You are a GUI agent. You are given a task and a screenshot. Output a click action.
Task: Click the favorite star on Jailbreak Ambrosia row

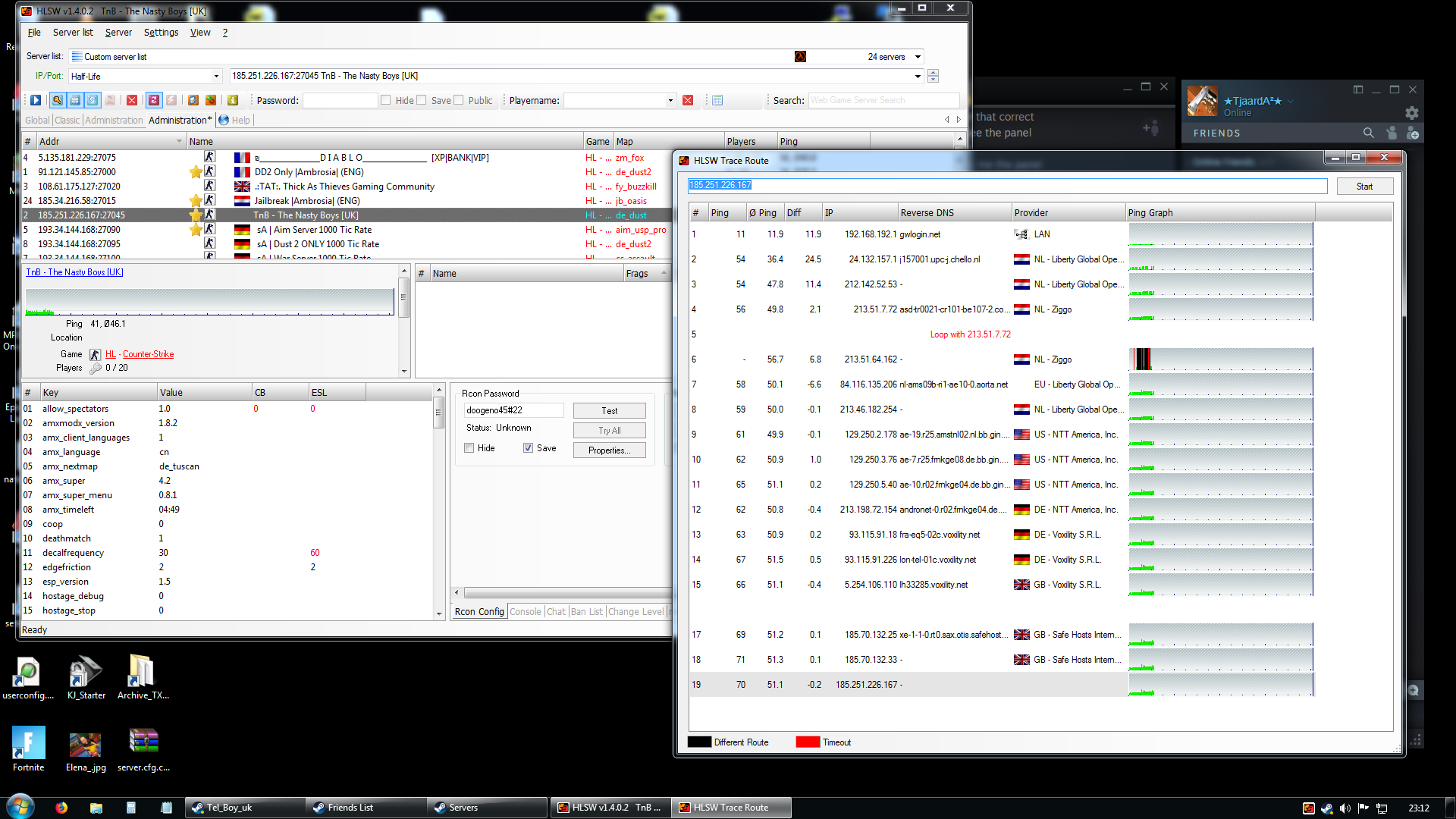point(196,201)
